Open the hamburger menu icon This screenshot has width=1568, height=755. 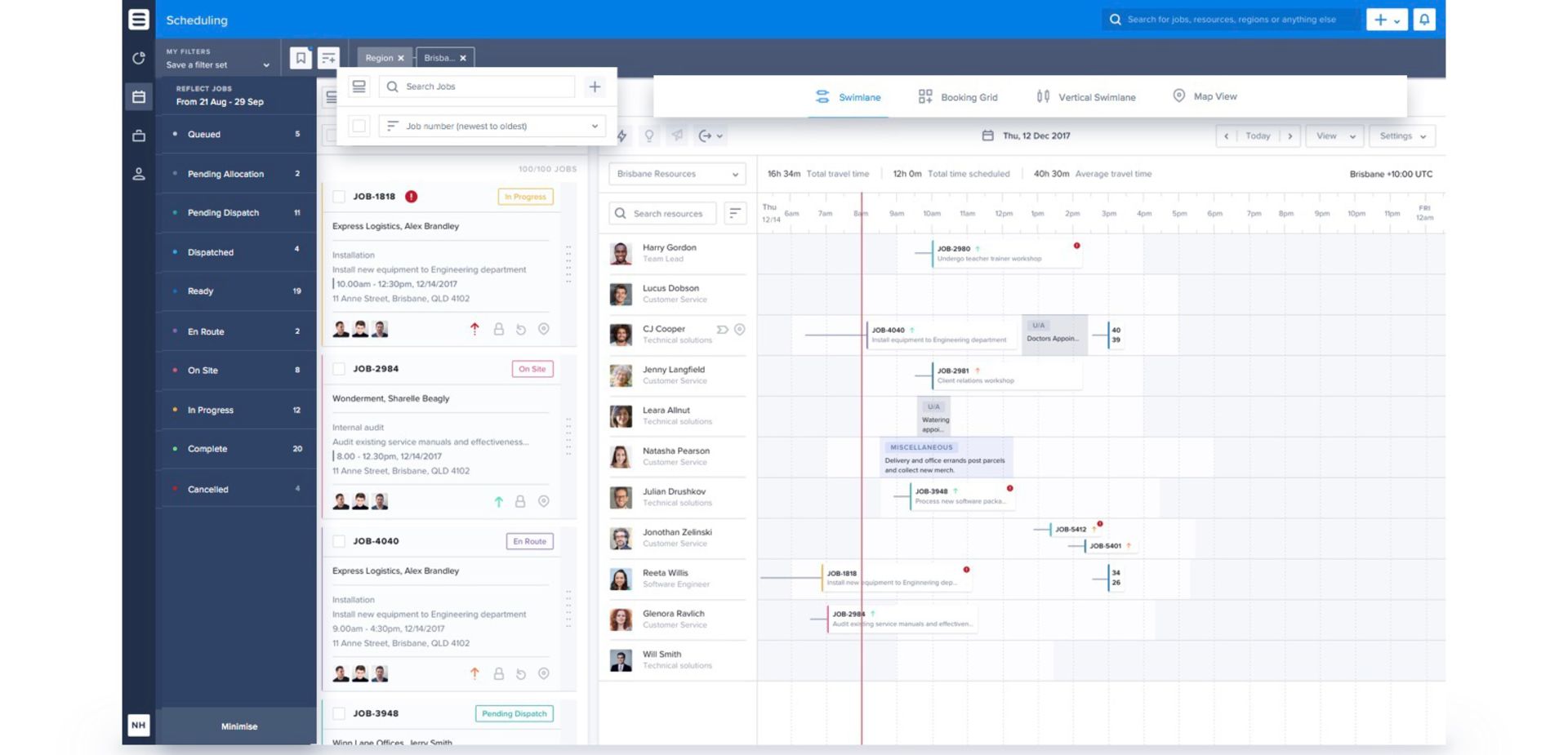coord(139,20)
